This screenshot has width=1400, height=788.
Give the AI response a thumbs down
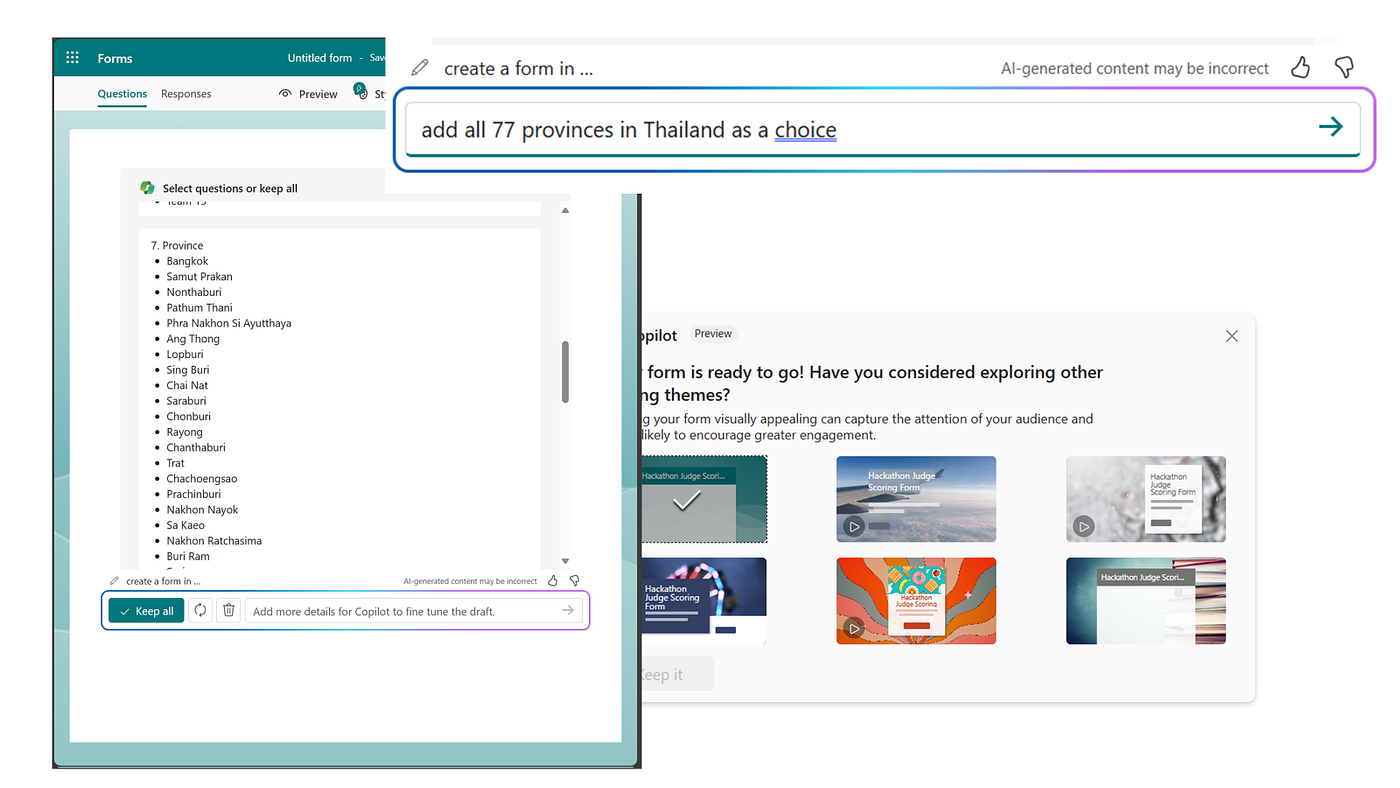pyautogui.click(x=1343, y=66)
